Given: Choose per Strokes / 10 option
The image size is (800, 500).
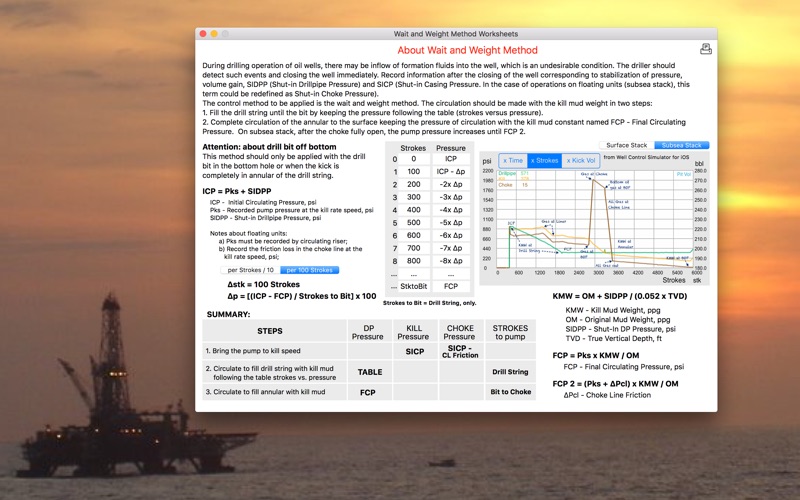Looking at the screenshot, I should point(251,270).
